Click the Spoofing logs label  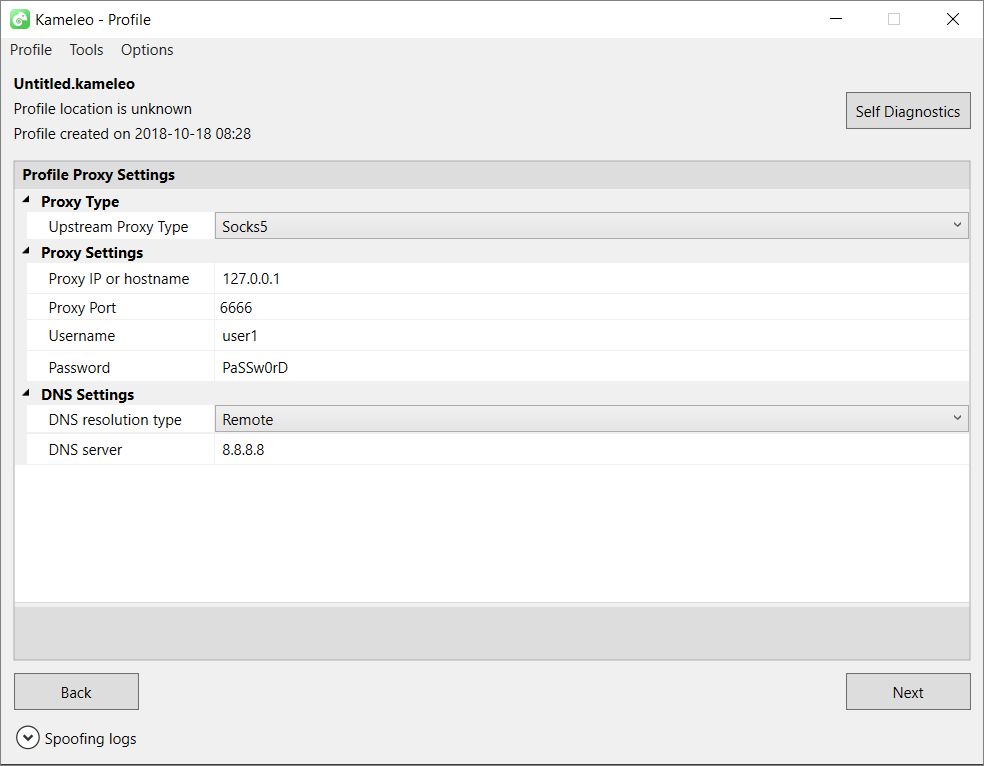coord(90,738)
